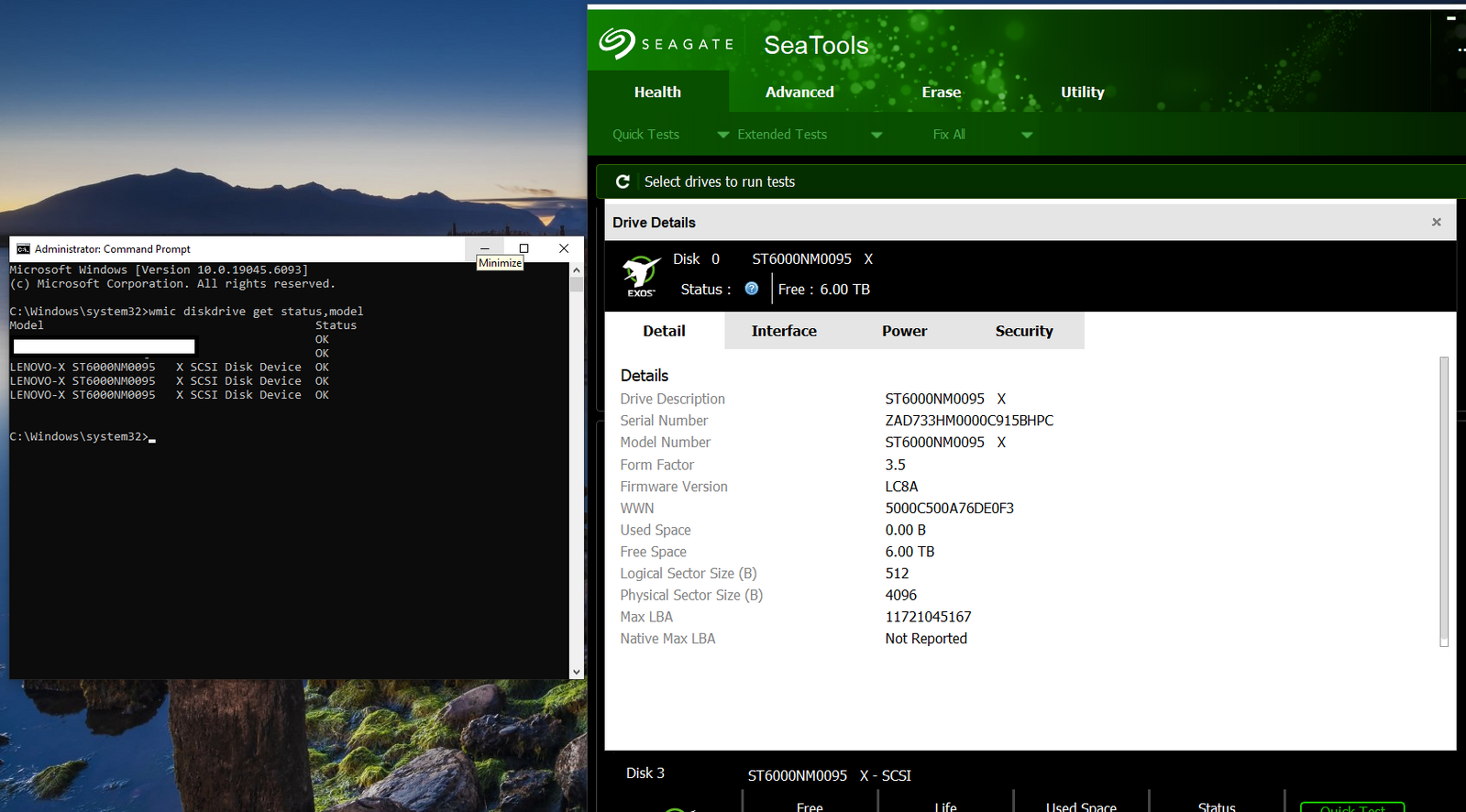This screenshot has height=812, width=1466.
Task: Click the firmware version LC8A
Action: (901, 487)
